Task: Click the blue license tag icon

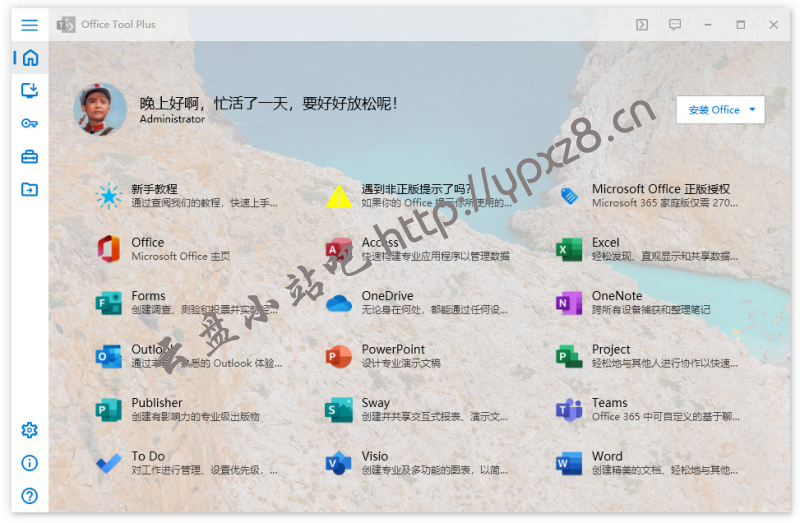Action: tap(569, 196)
